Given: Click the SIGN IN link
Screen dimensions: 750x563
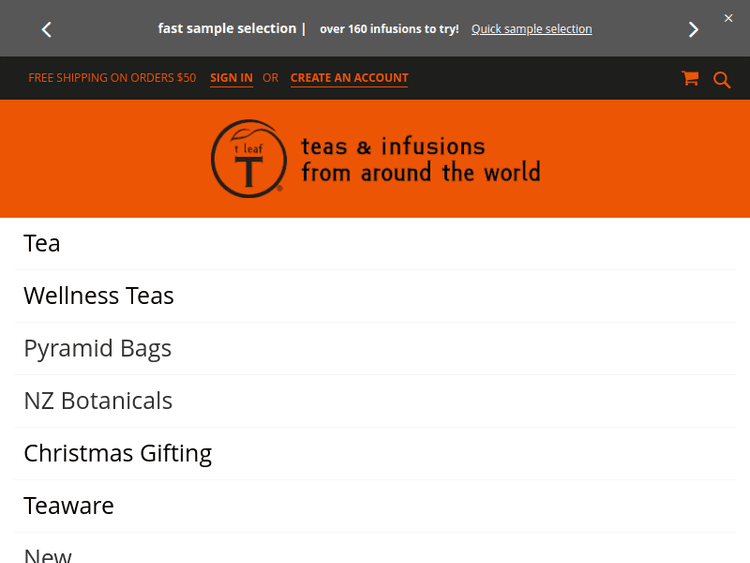Looking at the screenshot, I should (231, 78).
